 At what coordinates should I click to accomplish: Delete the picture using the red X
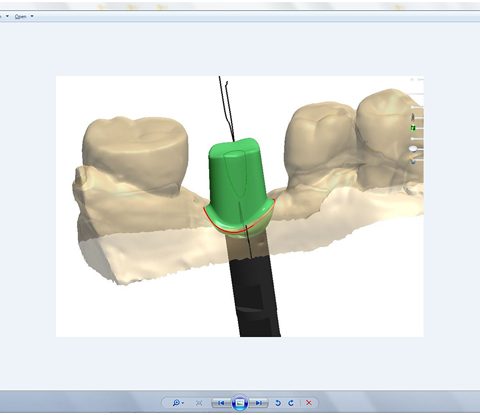[309, 403]
